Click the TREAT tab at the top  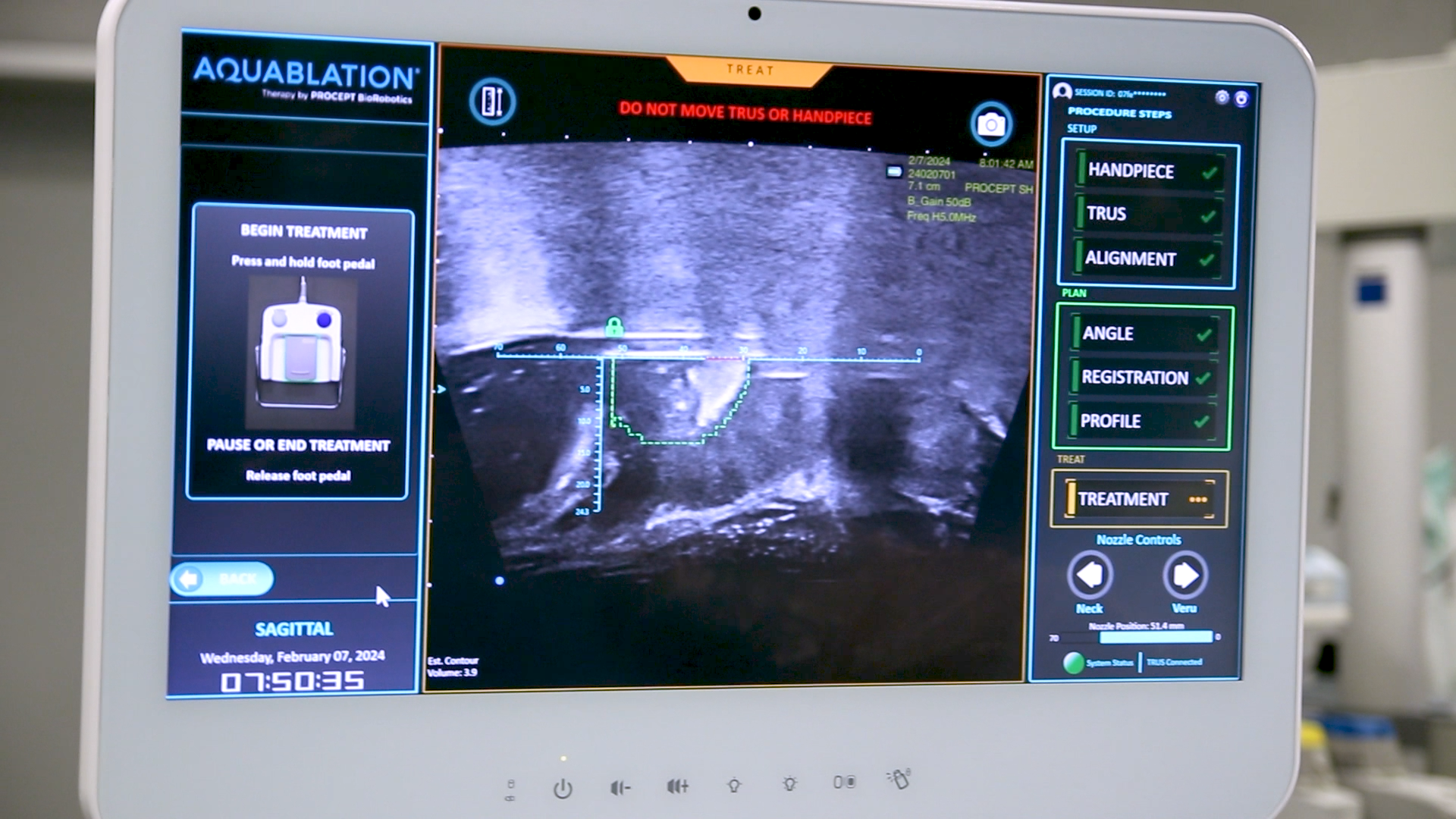[x=750, y=70]
